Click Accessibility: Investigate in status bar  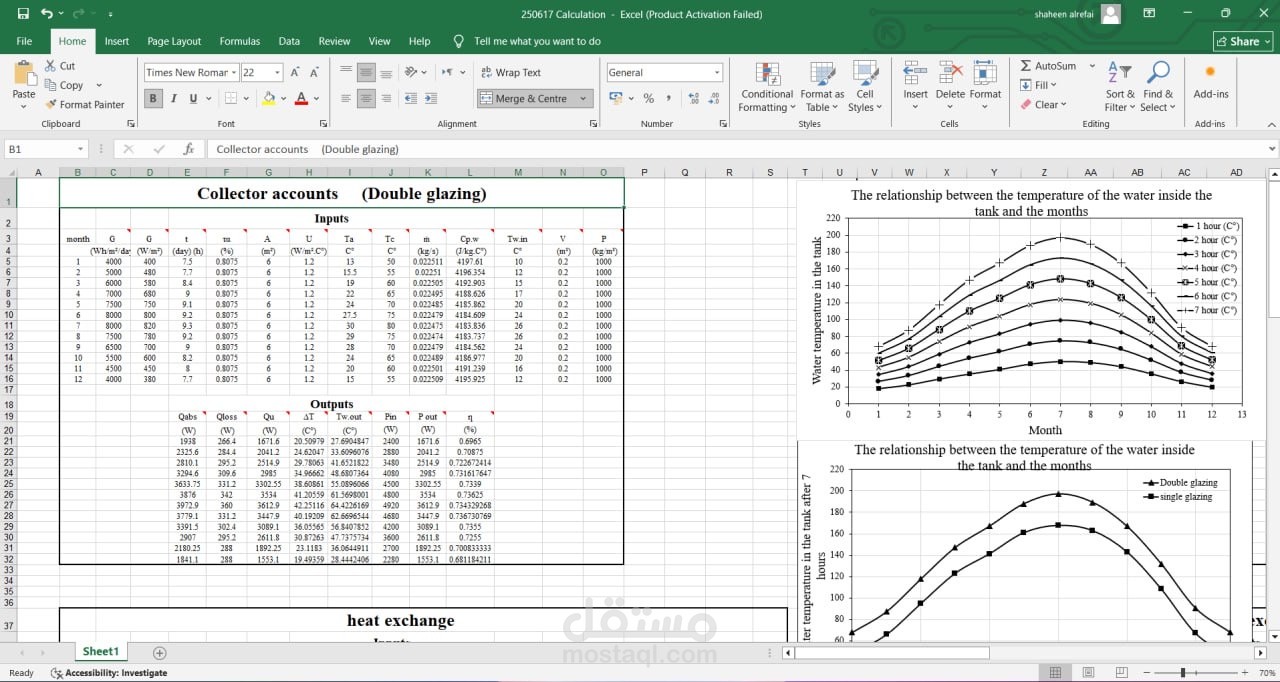[x=108, y=673]
